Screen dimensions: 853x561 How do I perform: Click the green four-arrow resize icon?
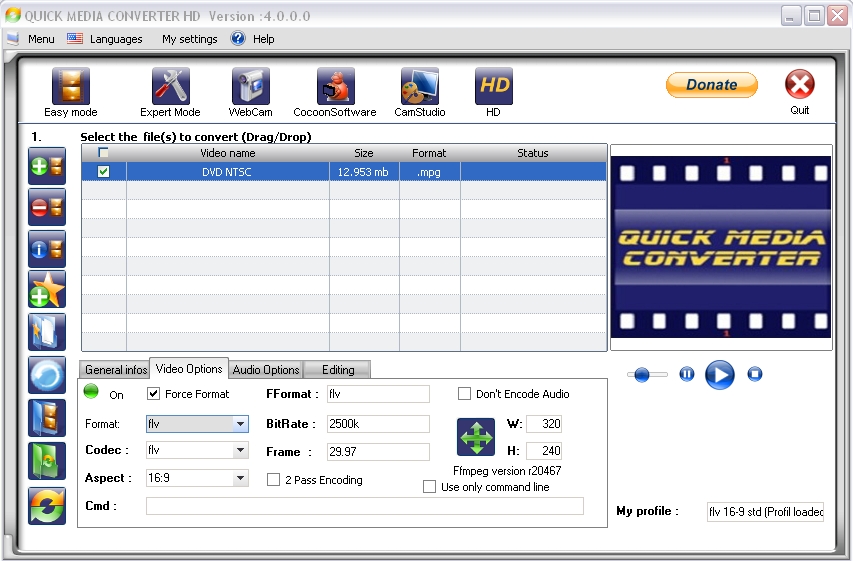click(476, 437)
